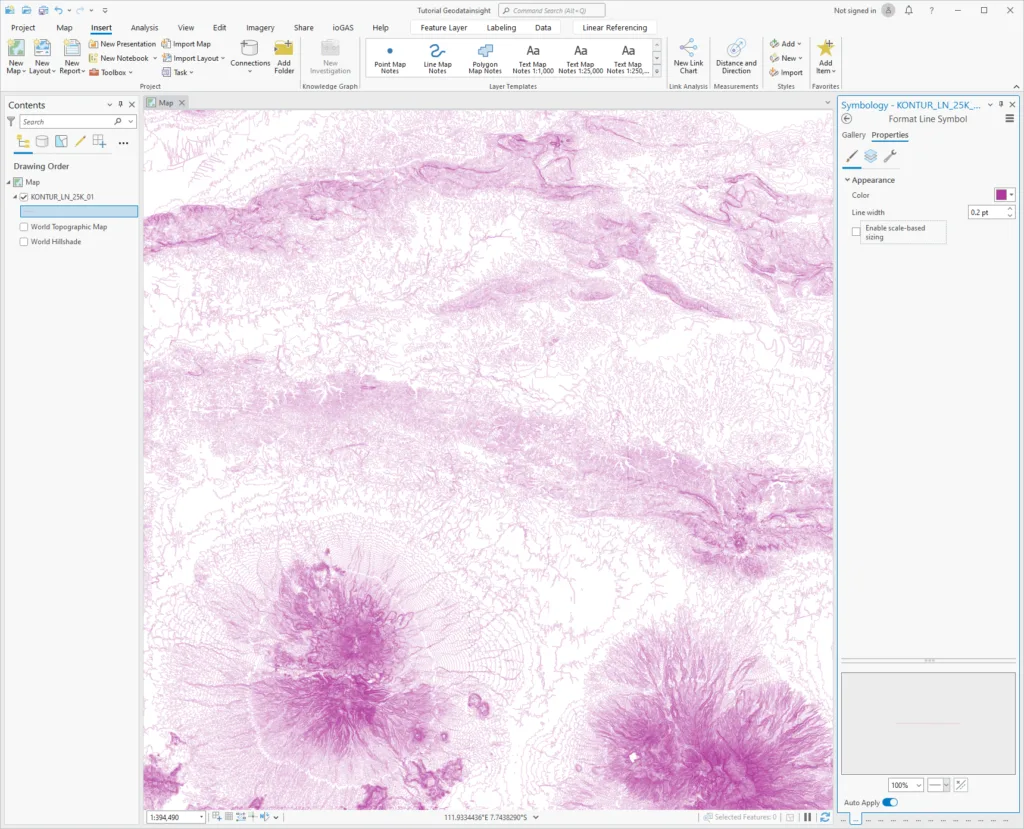Open notifications bell icon
Image resolution: width=1024 pixels, height=829 pixels.
[908, 10]
